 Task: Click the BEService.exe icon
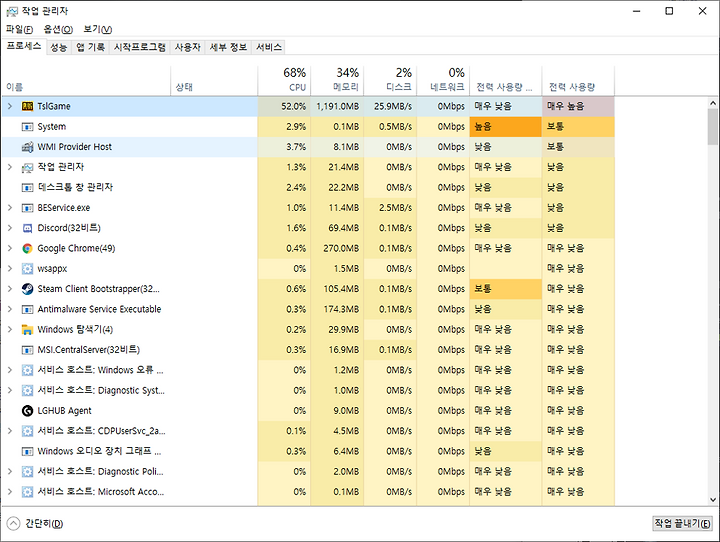[28, 208]
